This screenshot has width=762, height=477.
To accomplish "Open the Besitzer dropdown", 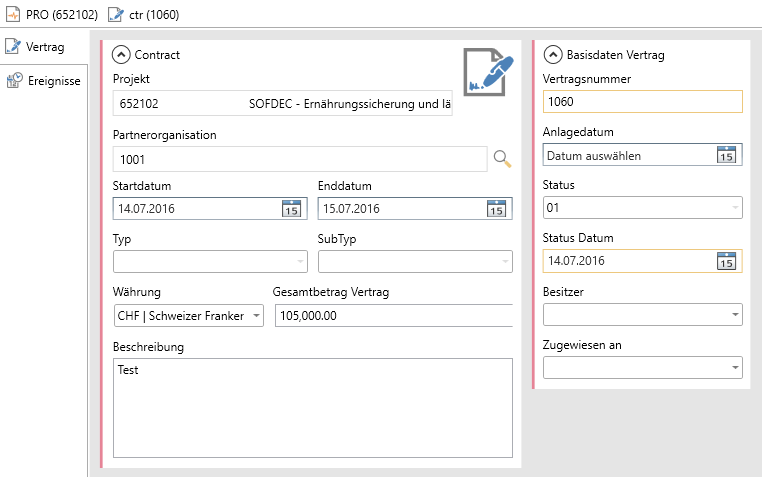I will click(x=735, y=316).
